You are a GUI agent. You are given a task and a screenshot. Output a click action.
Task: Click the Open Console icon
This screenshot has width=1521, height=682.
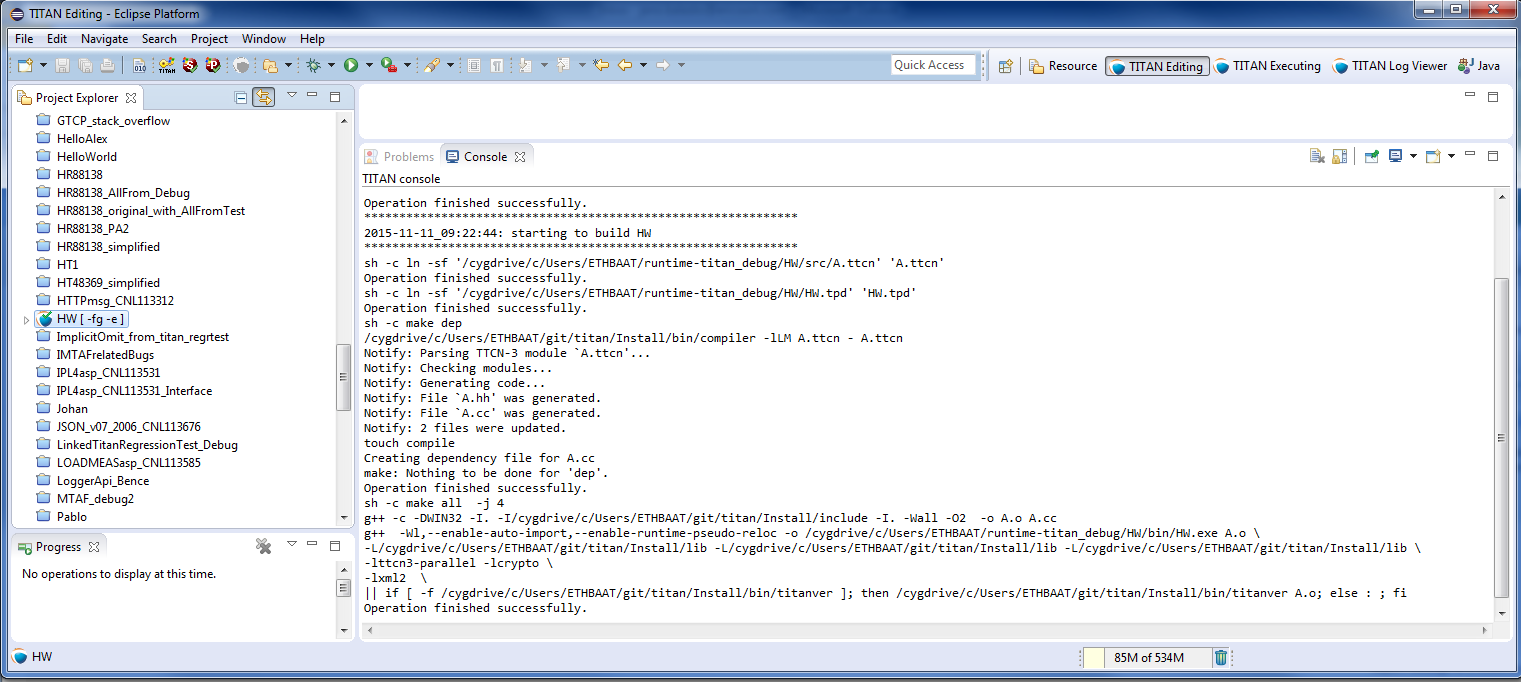(1432, 156)
